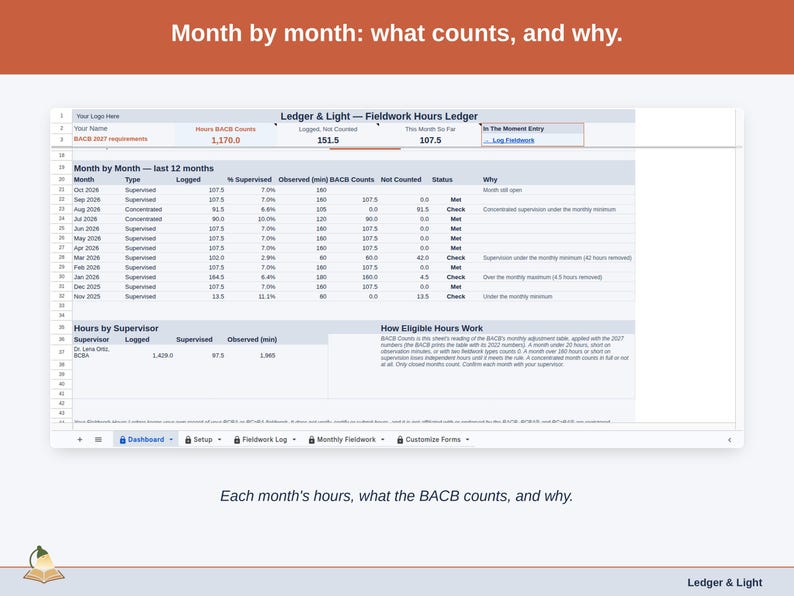Click the In The Moment Entry header

[x=513, y=129]
